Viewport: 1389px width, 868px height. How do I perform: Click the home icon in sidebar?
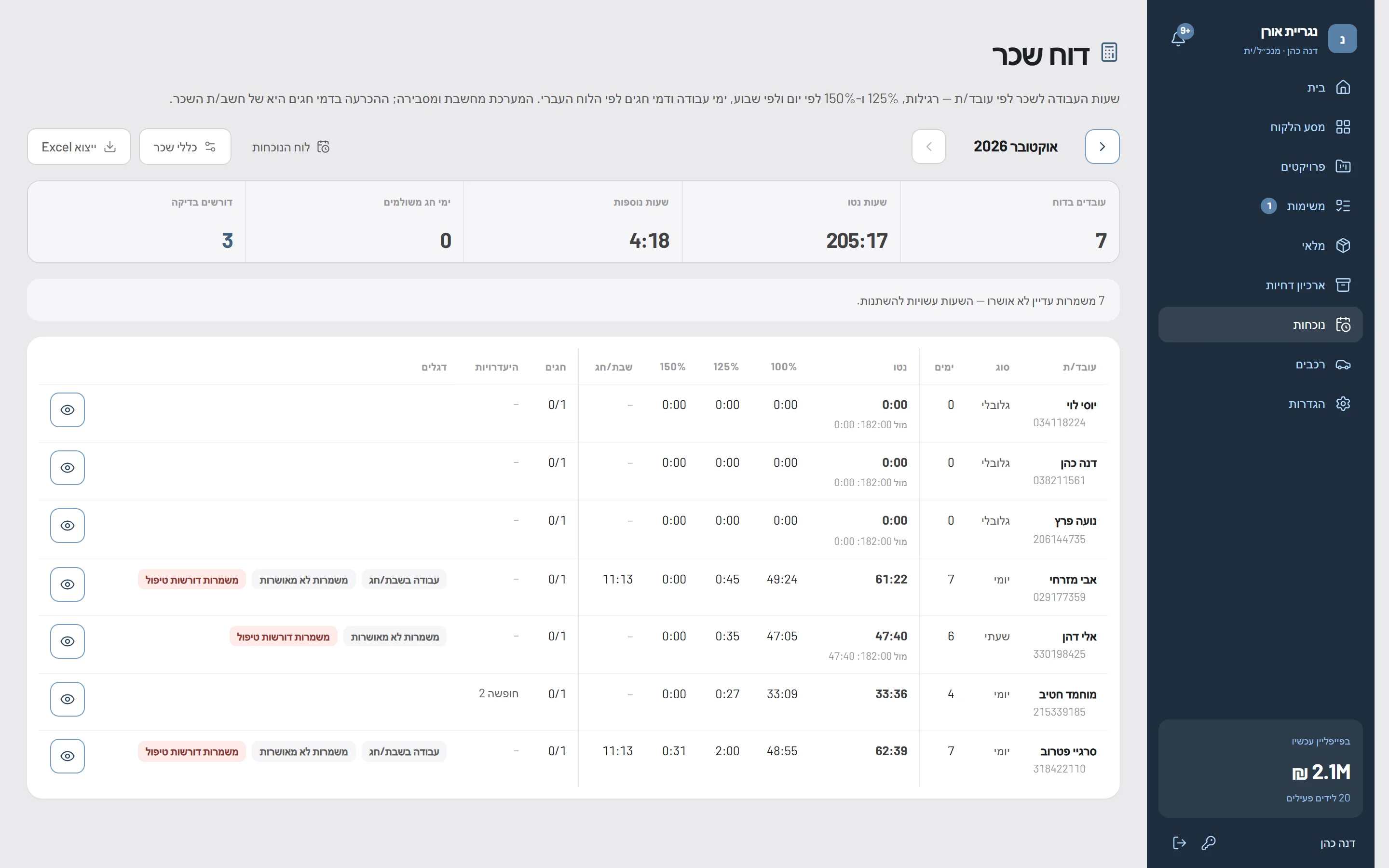(x=1343, y=87)
